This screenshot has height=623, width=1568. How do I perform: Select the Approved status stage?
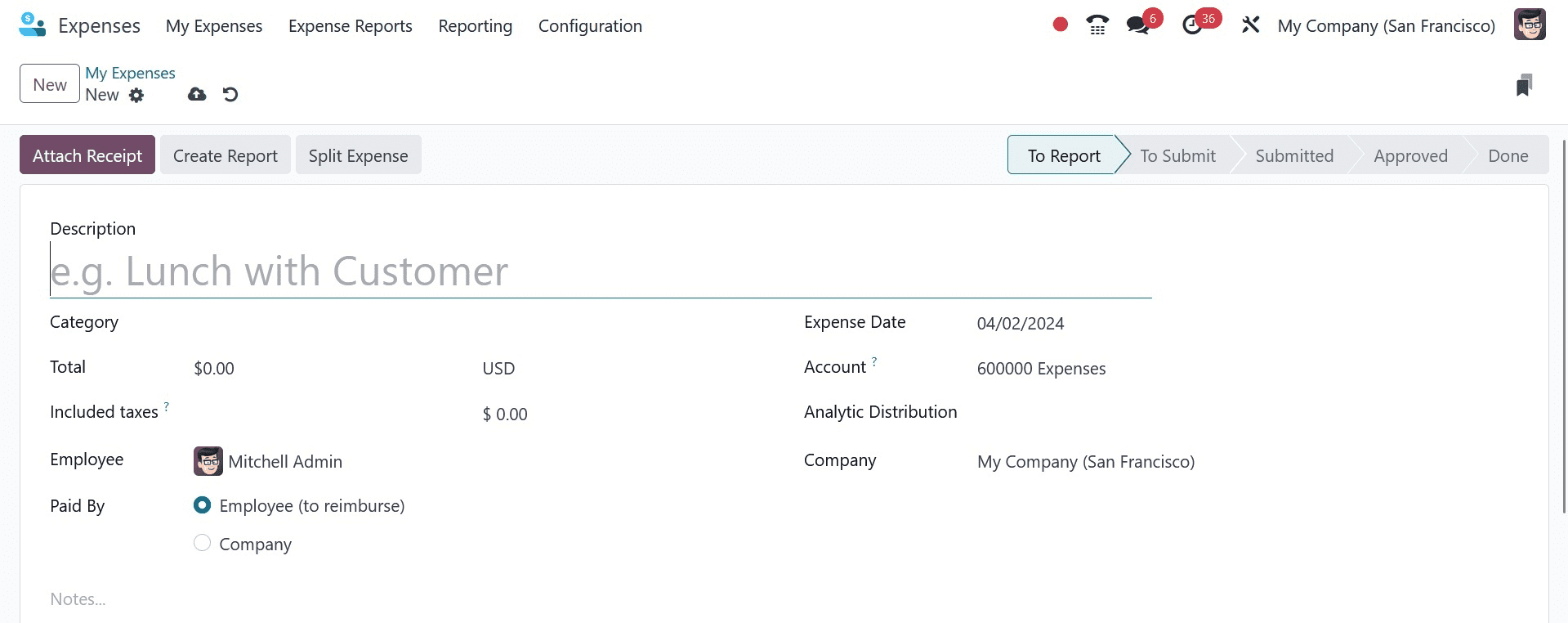(1410, 155)
